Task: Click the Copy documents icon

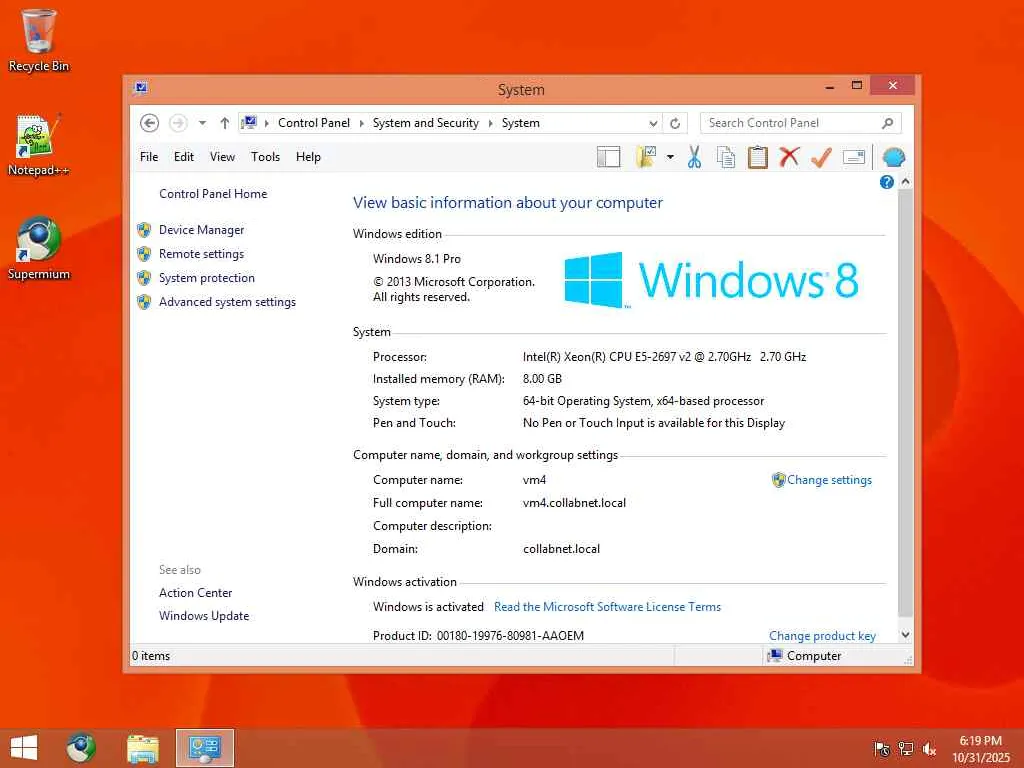Action: [726, 157]
